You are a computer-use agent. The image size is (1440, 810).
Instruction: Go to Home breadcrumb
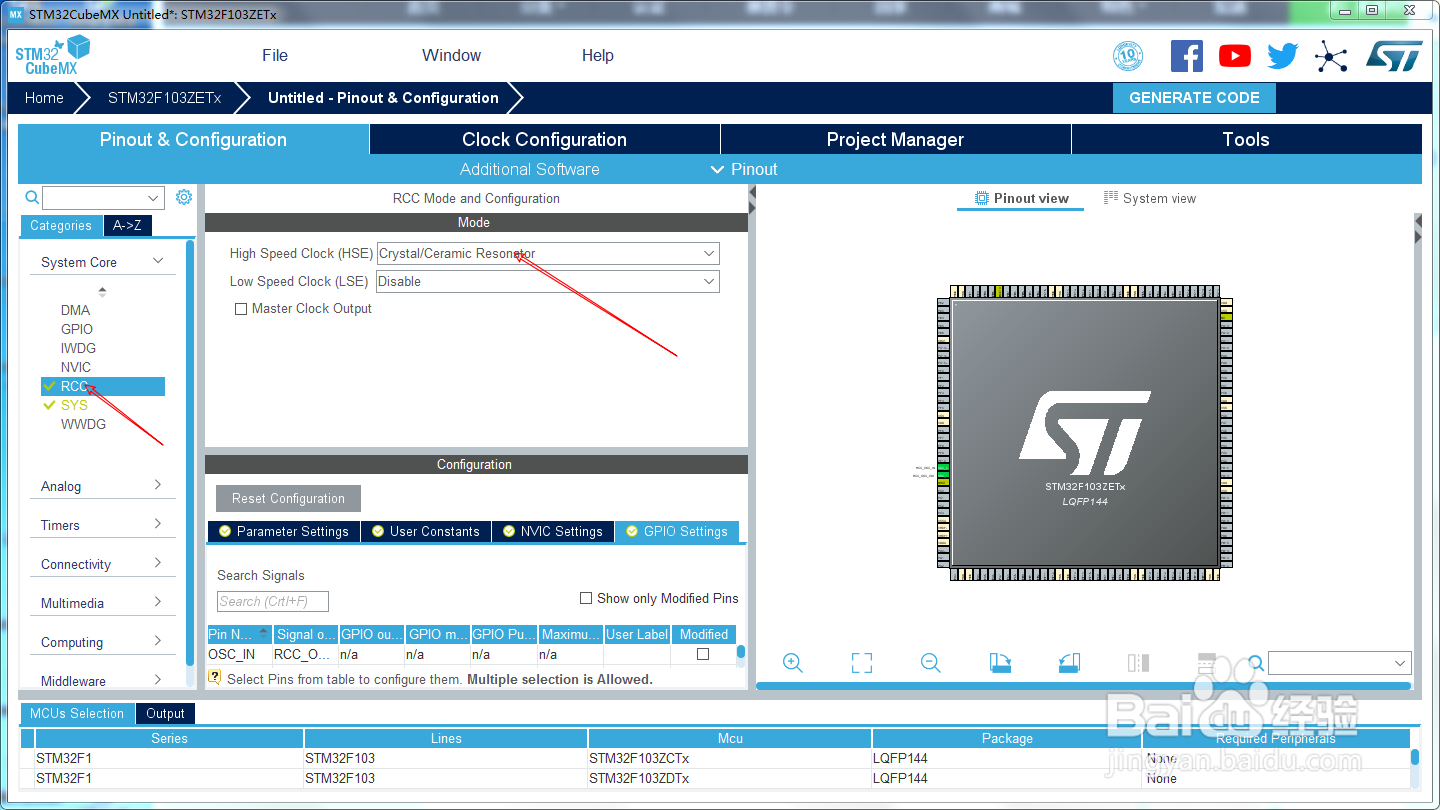(x=44, y=97)
